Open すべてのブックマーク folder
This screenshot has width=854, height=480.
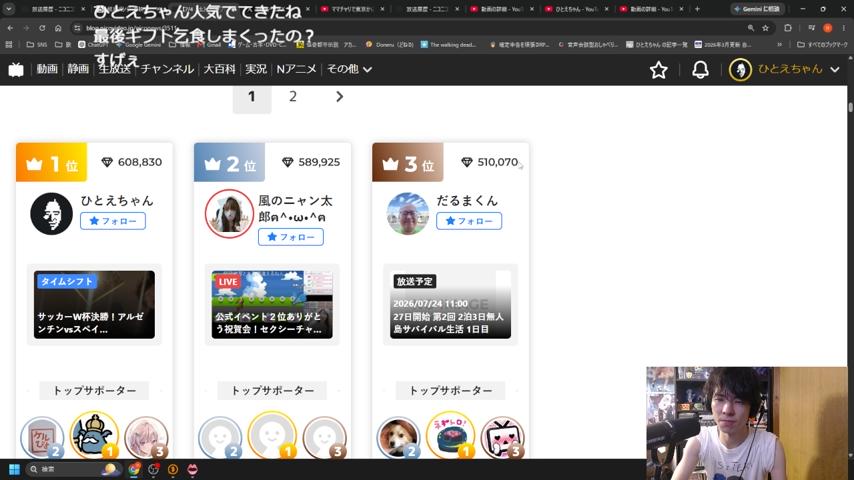coord(822,45)
